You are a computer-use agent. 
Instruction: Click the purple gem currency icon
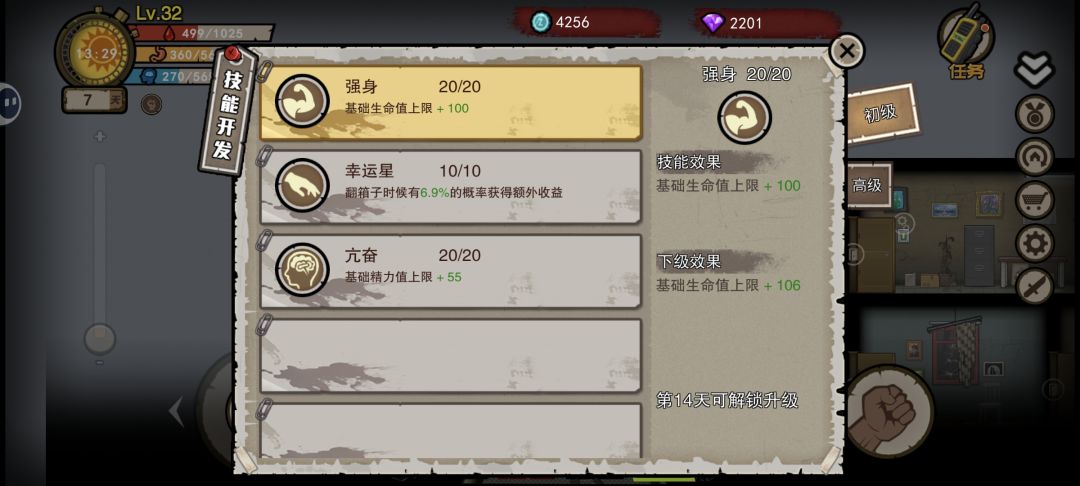tap(713, 23)
